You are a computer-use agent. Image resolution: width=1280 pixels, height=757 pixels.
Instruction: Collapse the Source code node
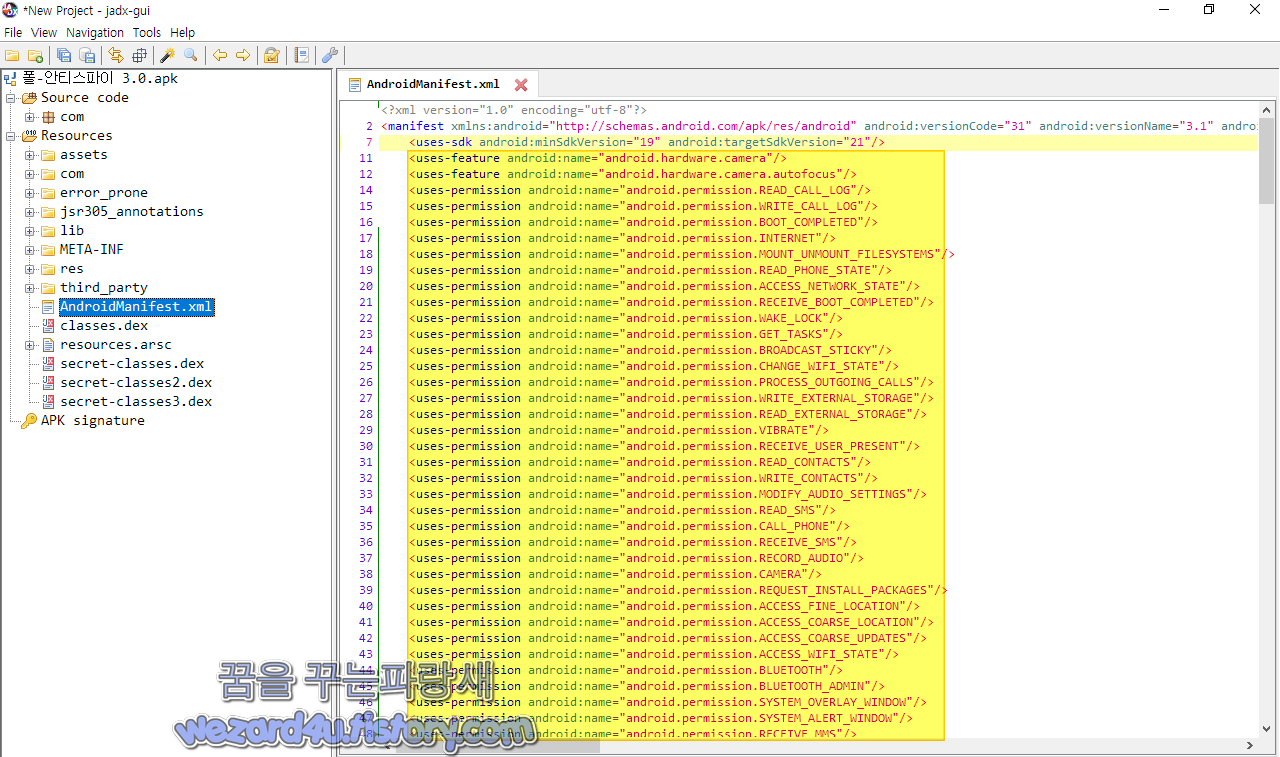12,98
